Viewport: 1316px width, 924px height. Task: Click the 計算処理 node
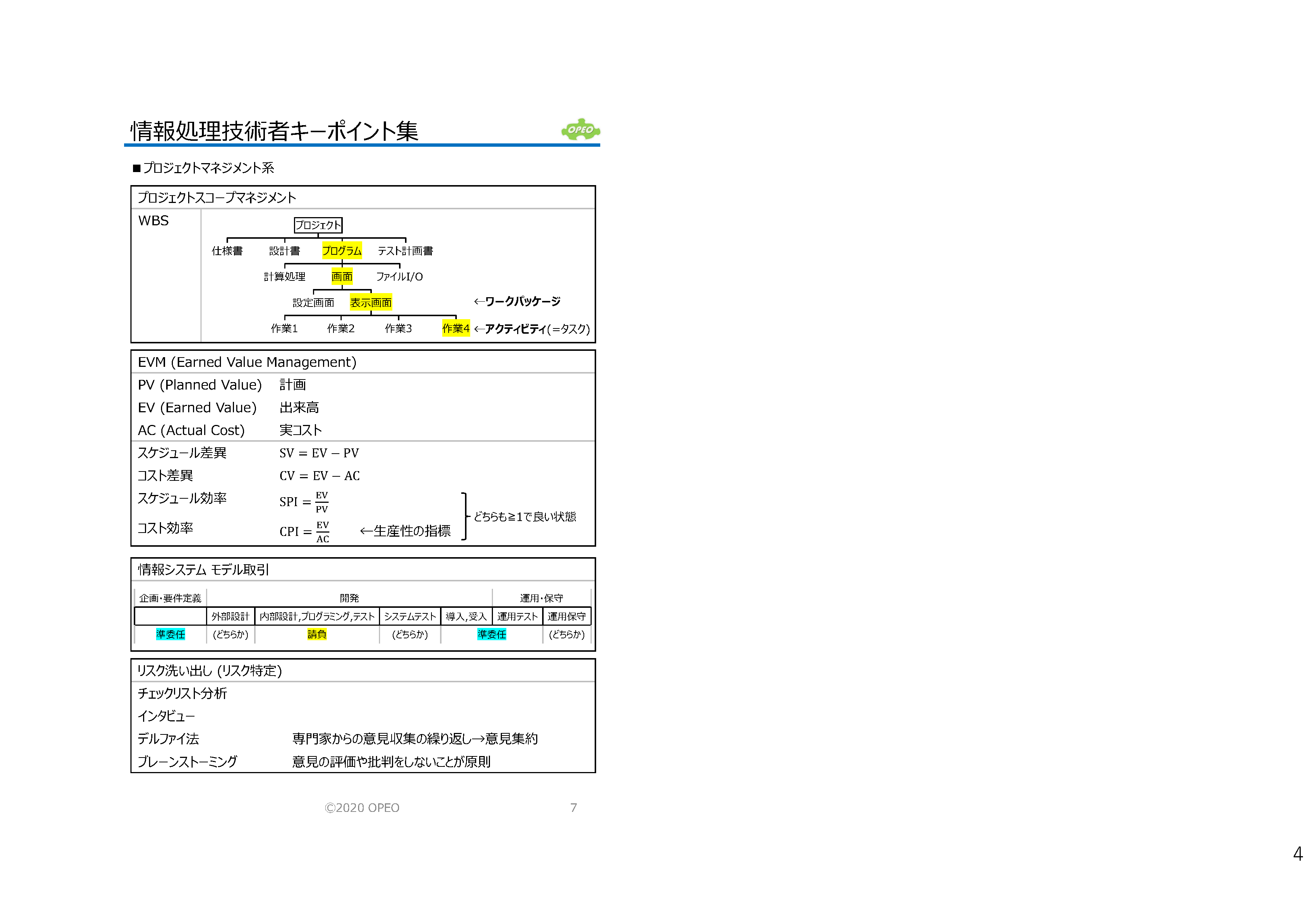285,277
